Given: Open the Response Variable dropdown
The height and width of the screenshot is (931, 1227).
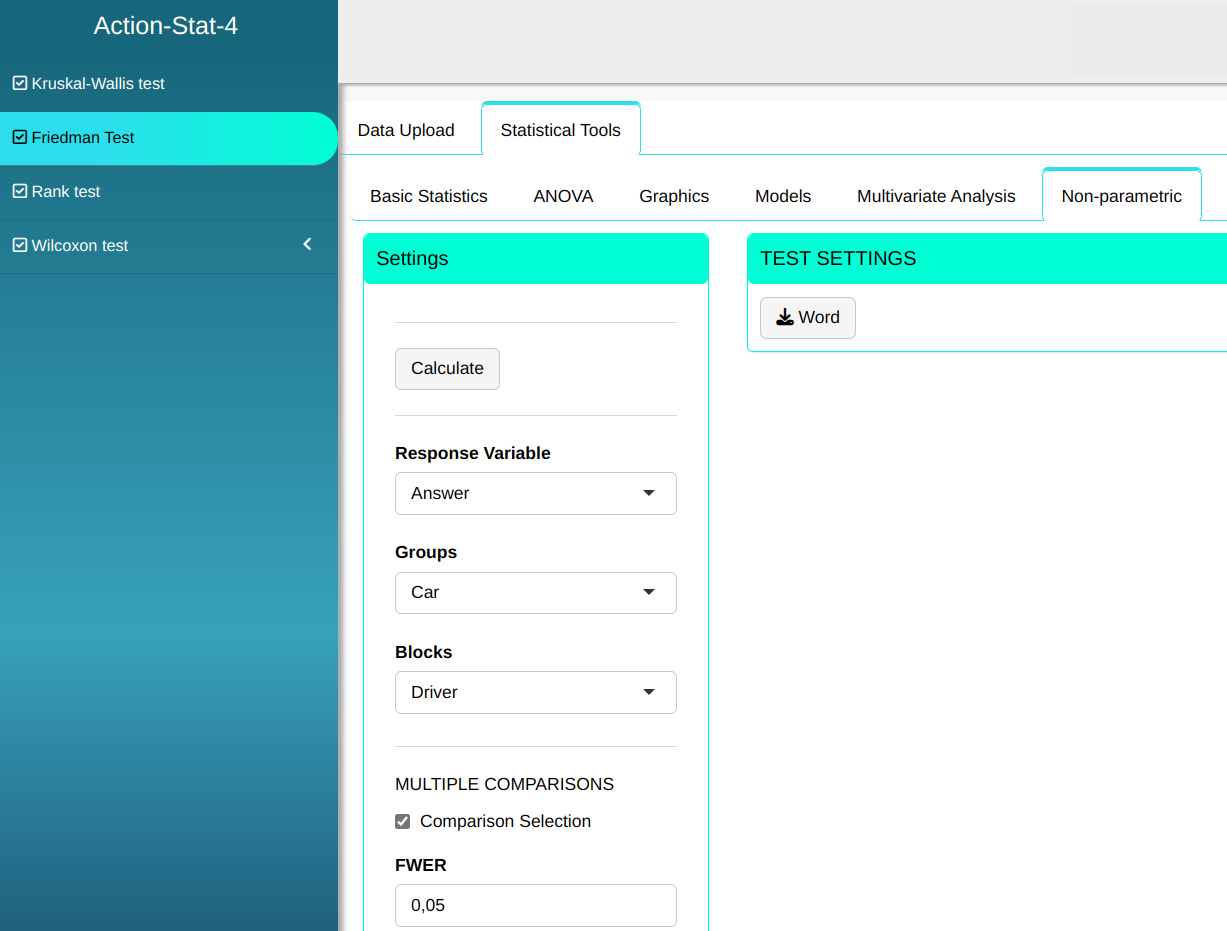Looking at the screenshot, I should tap(535, 494).
